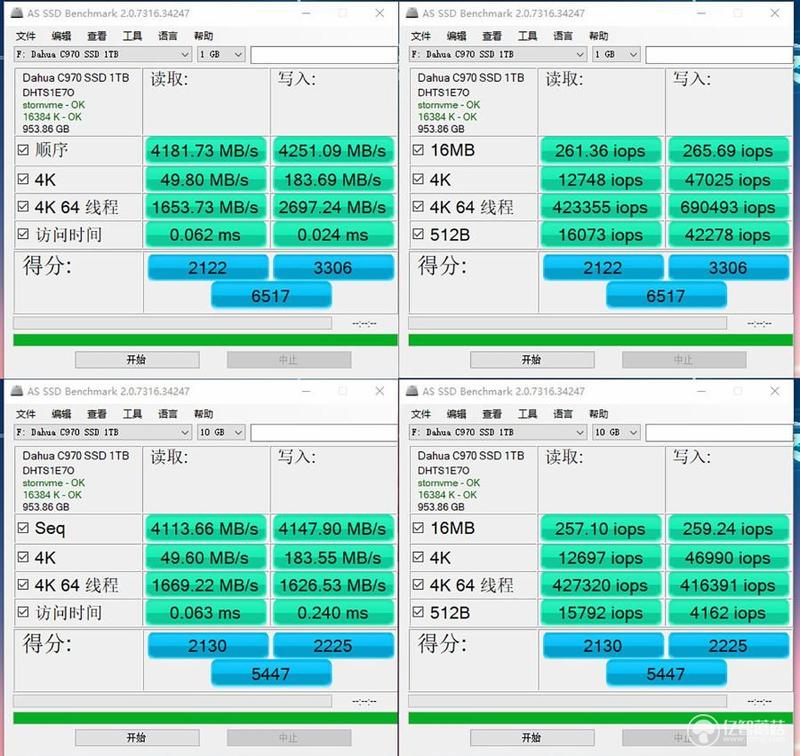Open the 工具 menu in the 10 GB iops window
This screenshot has width=800, height=756.
pyautogui.click(x=527, y=414)
